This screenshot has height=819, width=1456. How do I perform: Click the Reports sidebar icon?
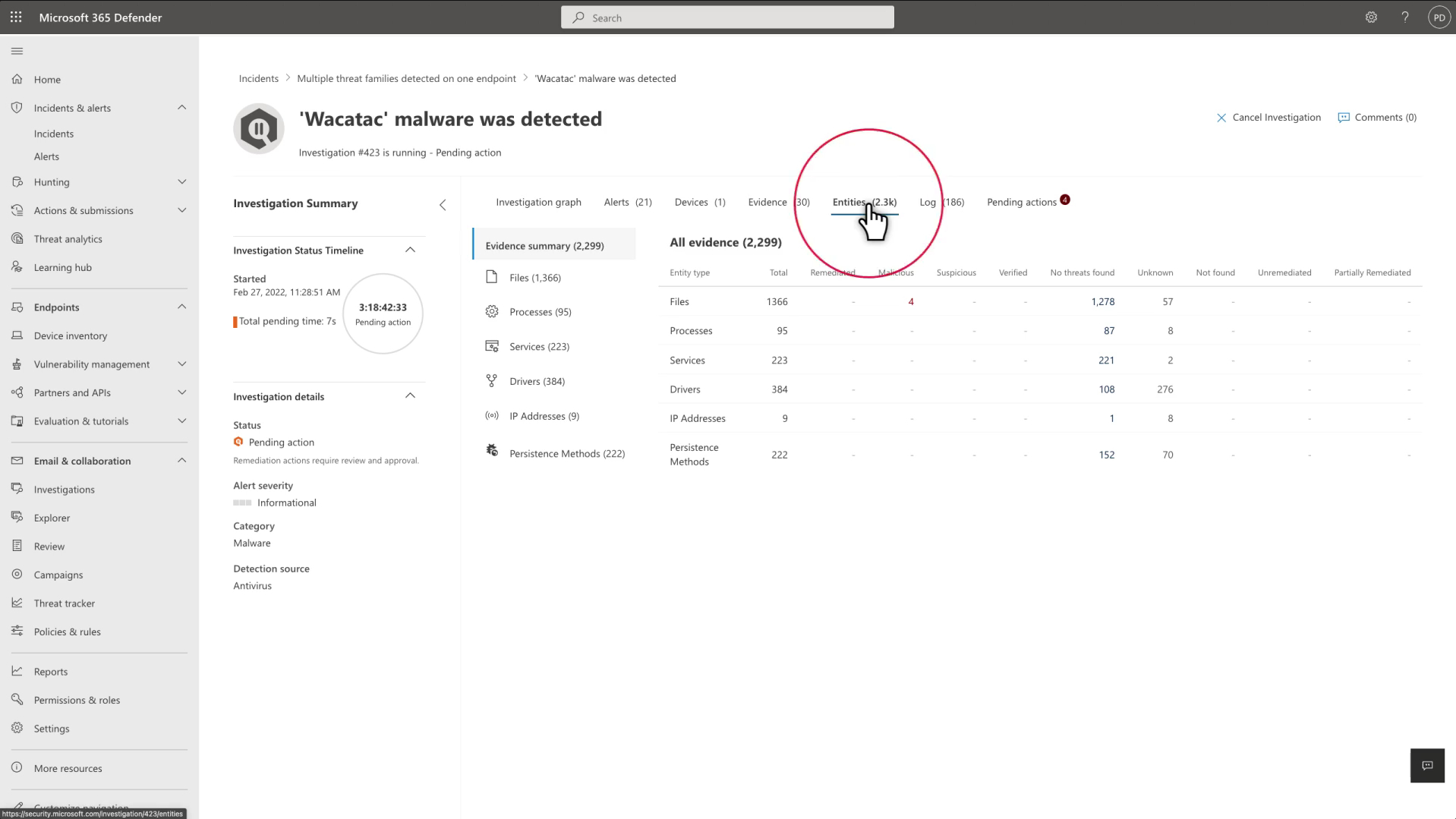pyautogui.click(x=17, y=671)
